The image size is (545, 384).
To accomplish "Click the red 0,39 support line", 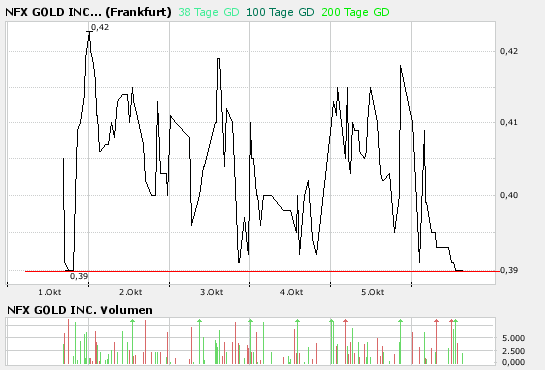I will [x=262, y=271].
